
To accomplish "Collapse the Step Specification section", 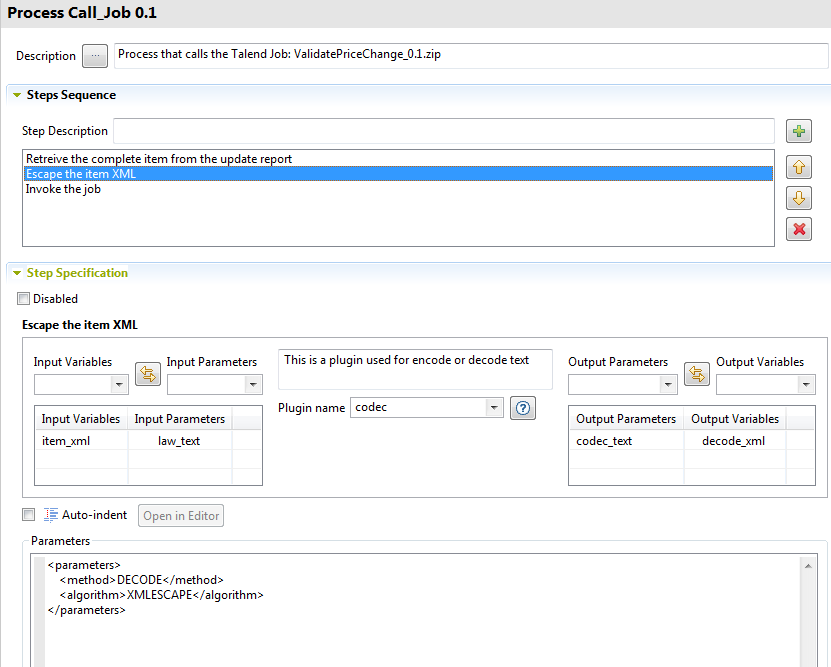I will tap(17, 273).
